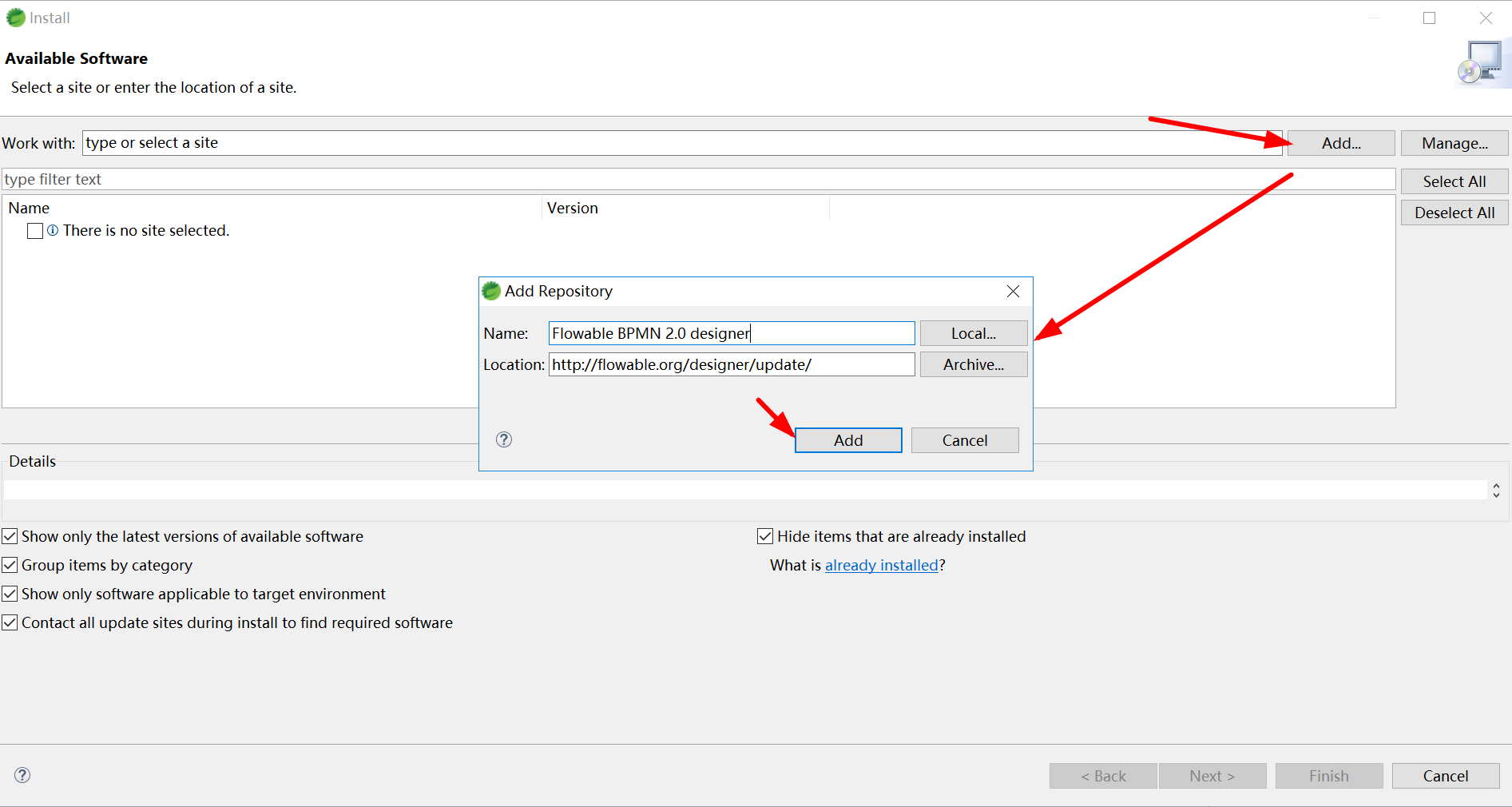1512x807 pixels.
Task: Click the Install window title icon
Action: (15, 18)
